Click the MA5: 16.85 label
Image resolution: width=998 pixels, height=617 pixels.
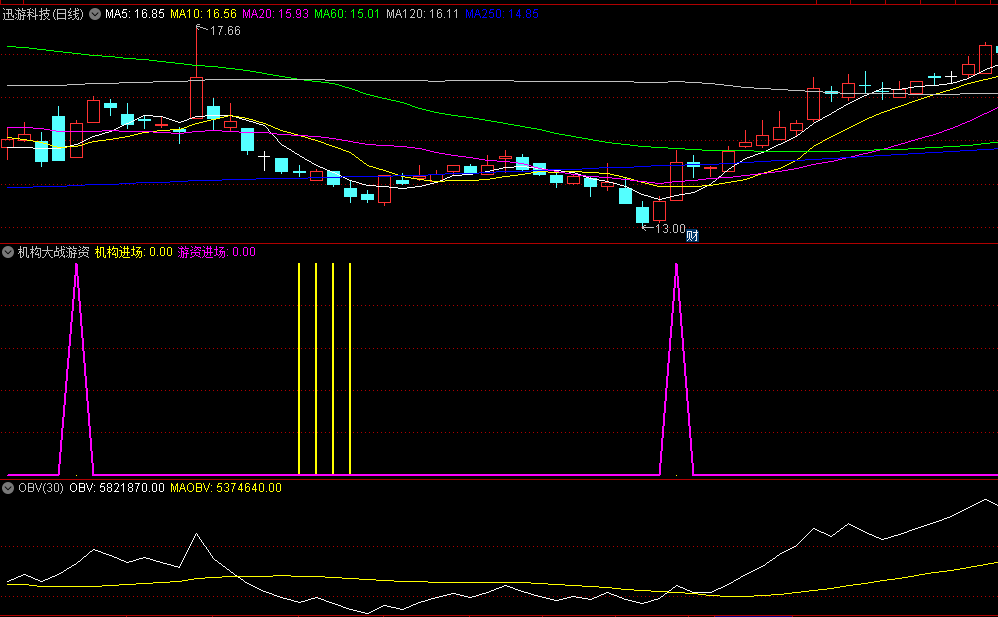(x=134, y=14)
